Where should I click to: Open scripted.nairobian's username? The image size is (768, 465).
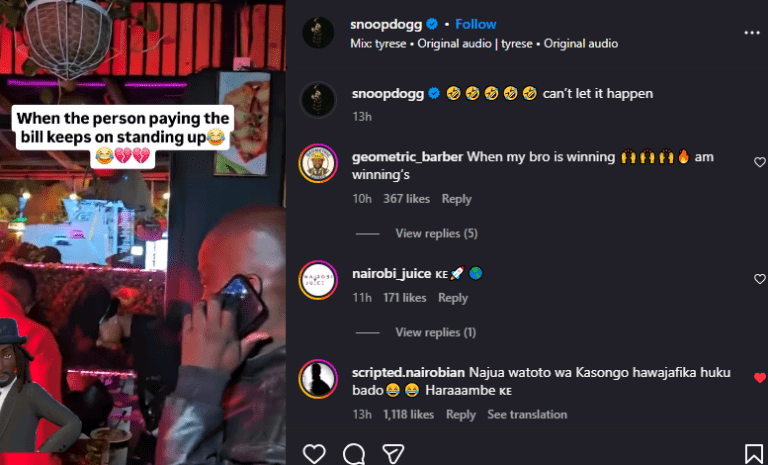(408, 372)
